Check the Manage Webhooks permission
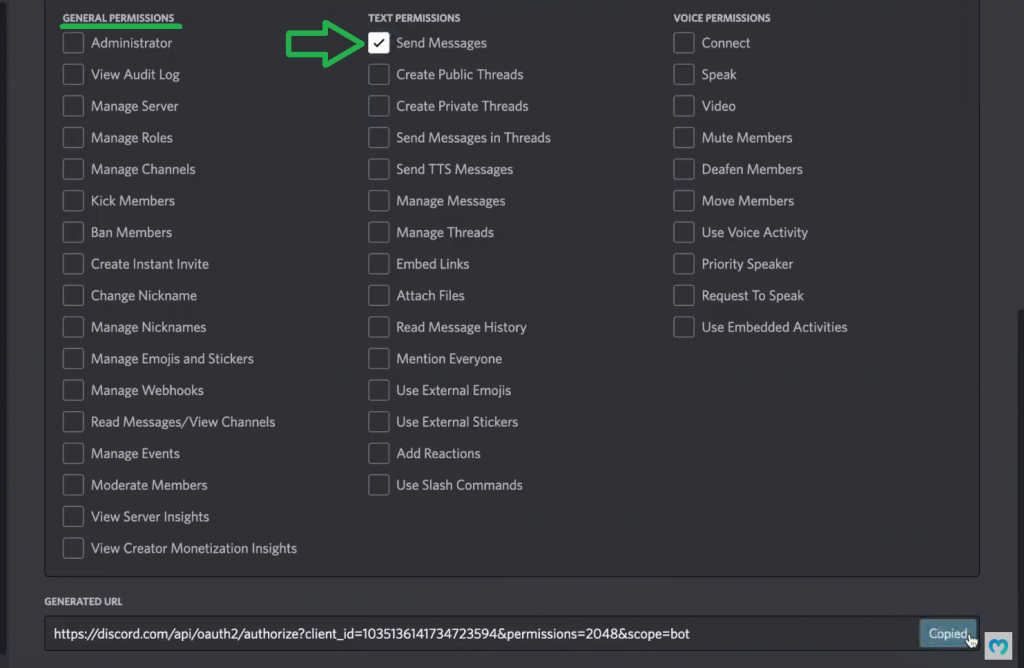The width and height of the screenshot is (1024, 668). pos(73,391)
